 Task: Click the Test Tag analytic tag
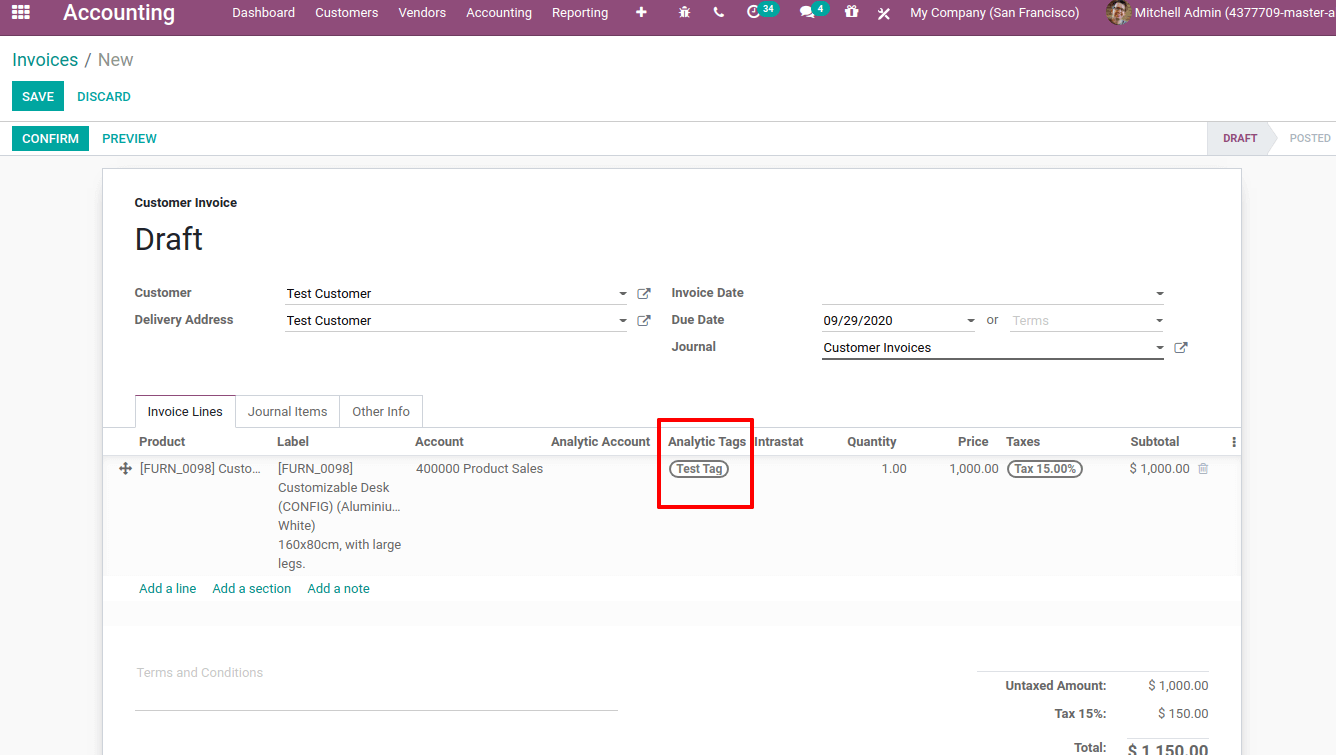699,469
